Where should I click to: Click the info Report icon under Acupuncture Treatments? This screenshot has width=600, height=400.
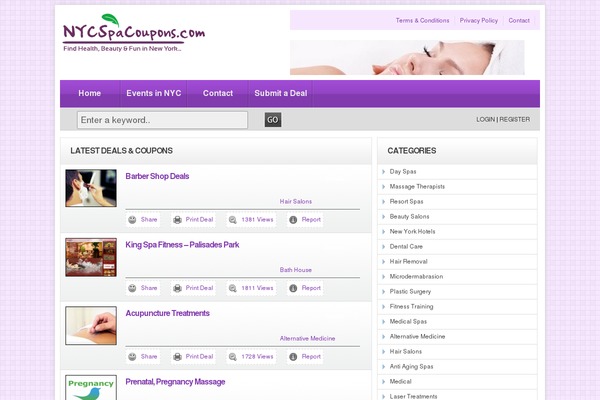[x=293, y=357]
